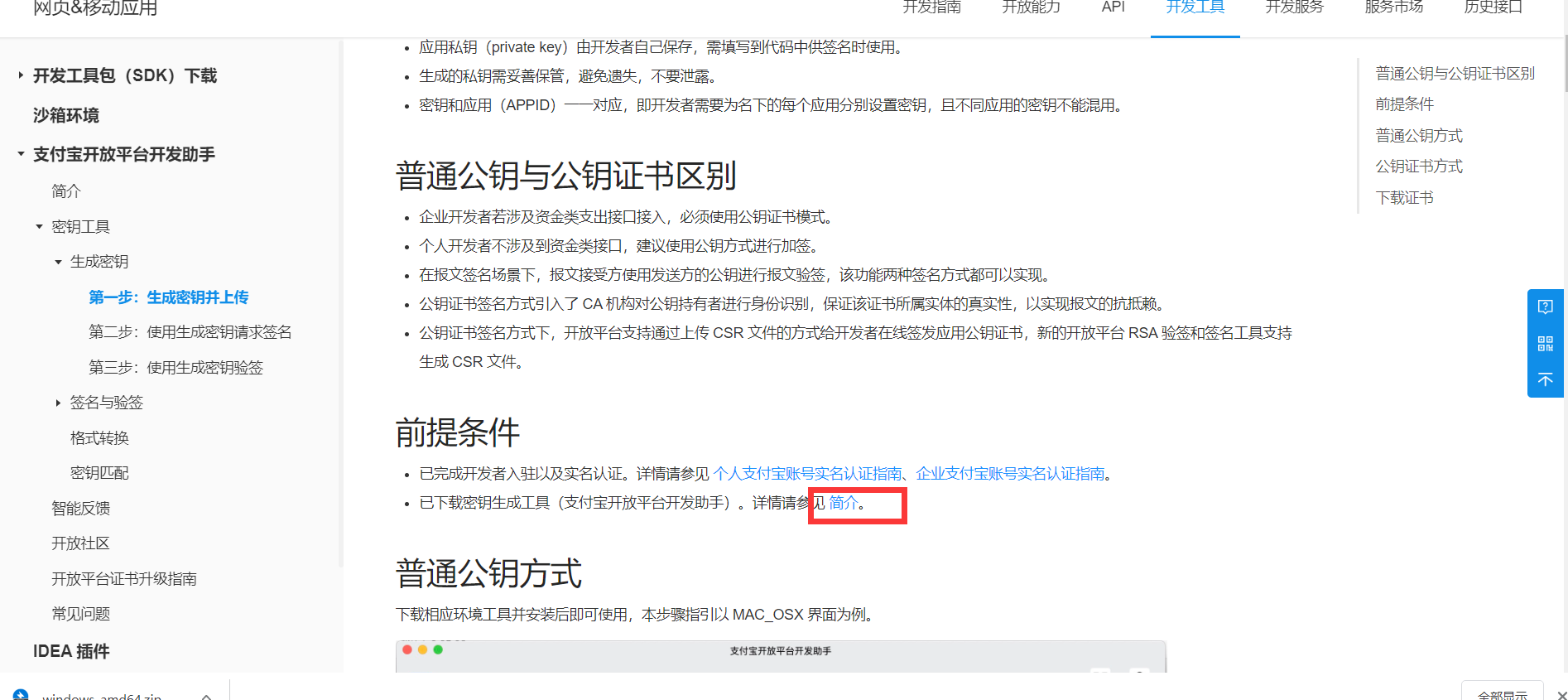
Task: Open the downloaded windows_amd64.zip file
Action: click(x=102, y=696)
